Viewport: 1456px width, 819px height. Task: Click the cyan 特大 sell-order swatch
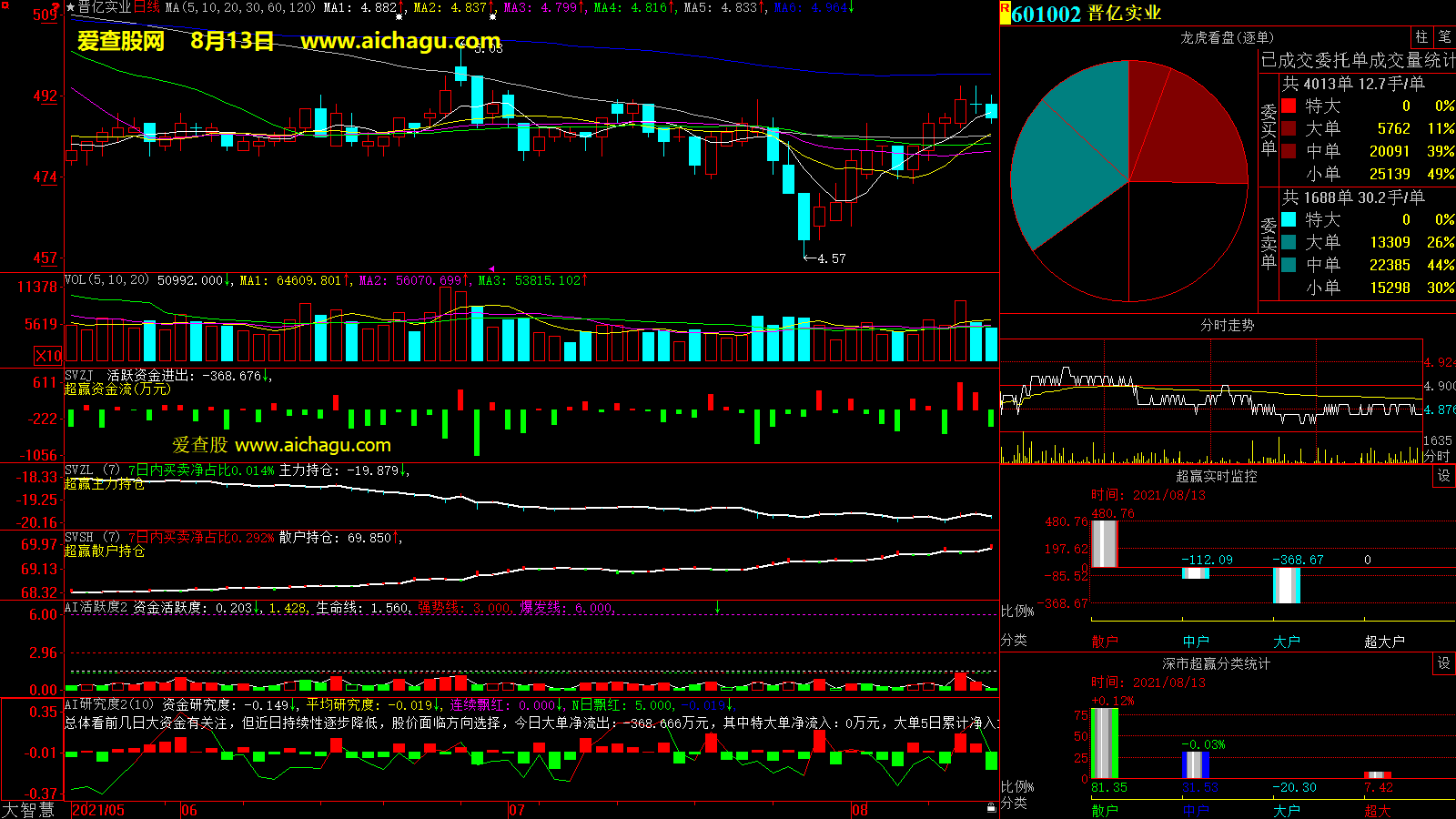1289,219
